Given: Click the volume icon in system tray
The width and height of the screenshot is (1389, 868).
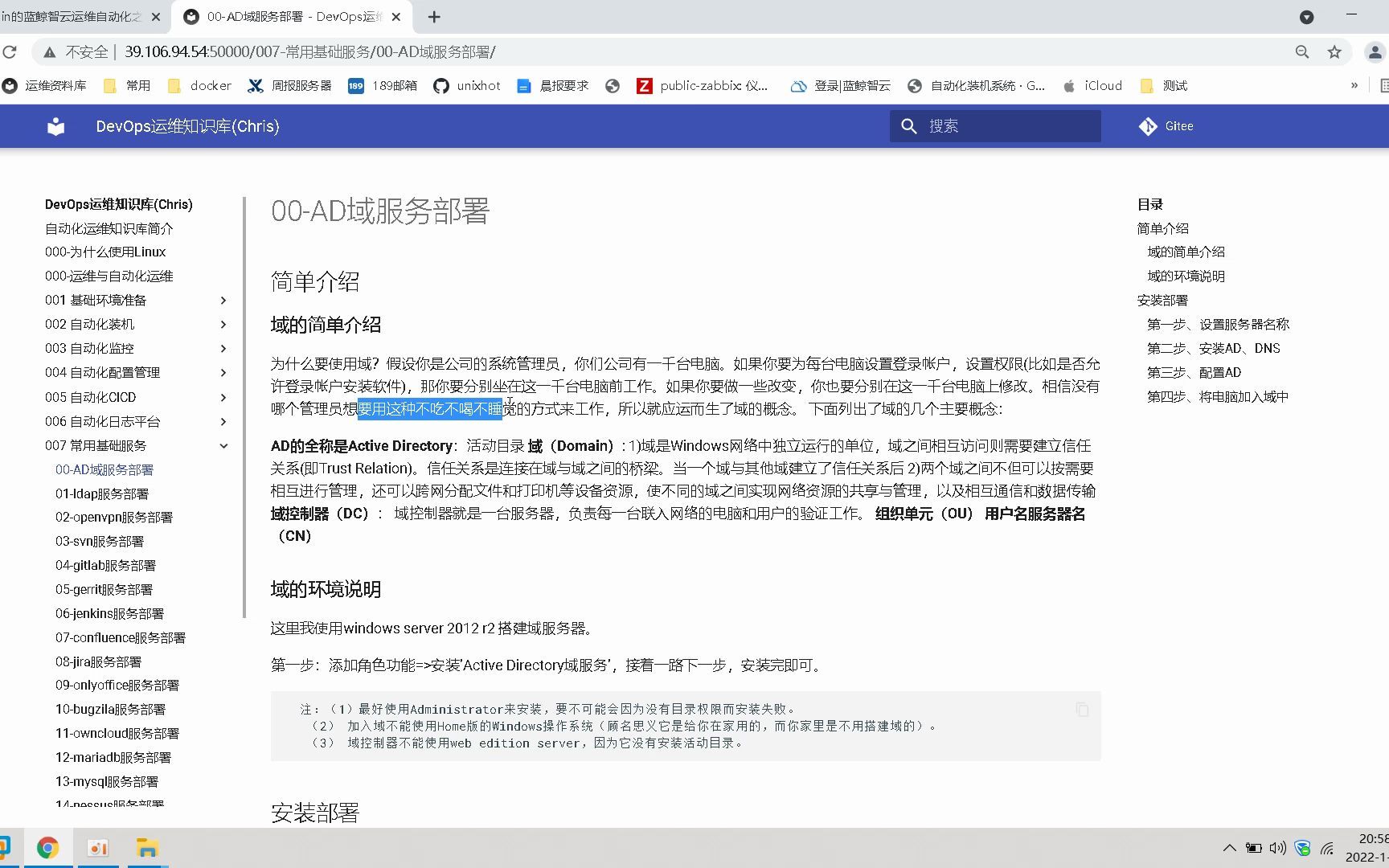Looking at the screenshot, I should click(x=1278, y=848).
